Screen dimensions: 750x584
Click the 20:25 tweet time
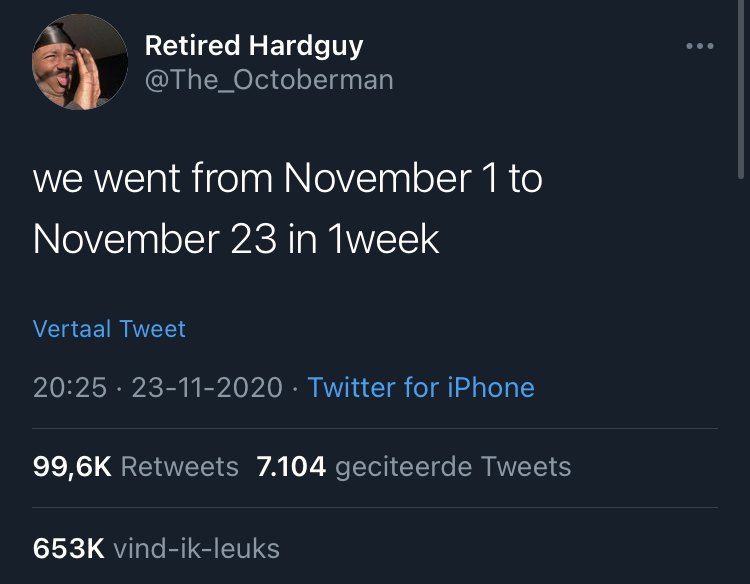pos(69,387)
